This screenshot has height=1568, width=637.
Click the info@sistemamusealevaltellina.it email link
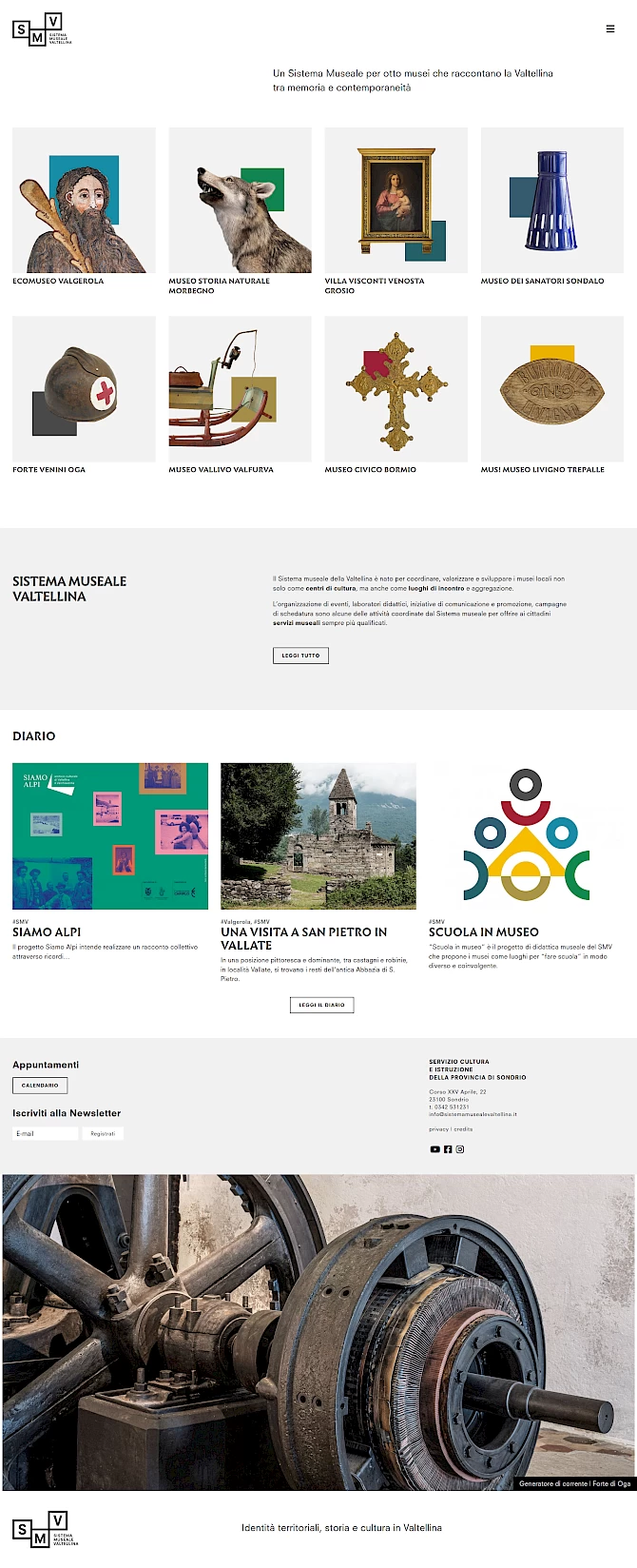coord(473,1114)
